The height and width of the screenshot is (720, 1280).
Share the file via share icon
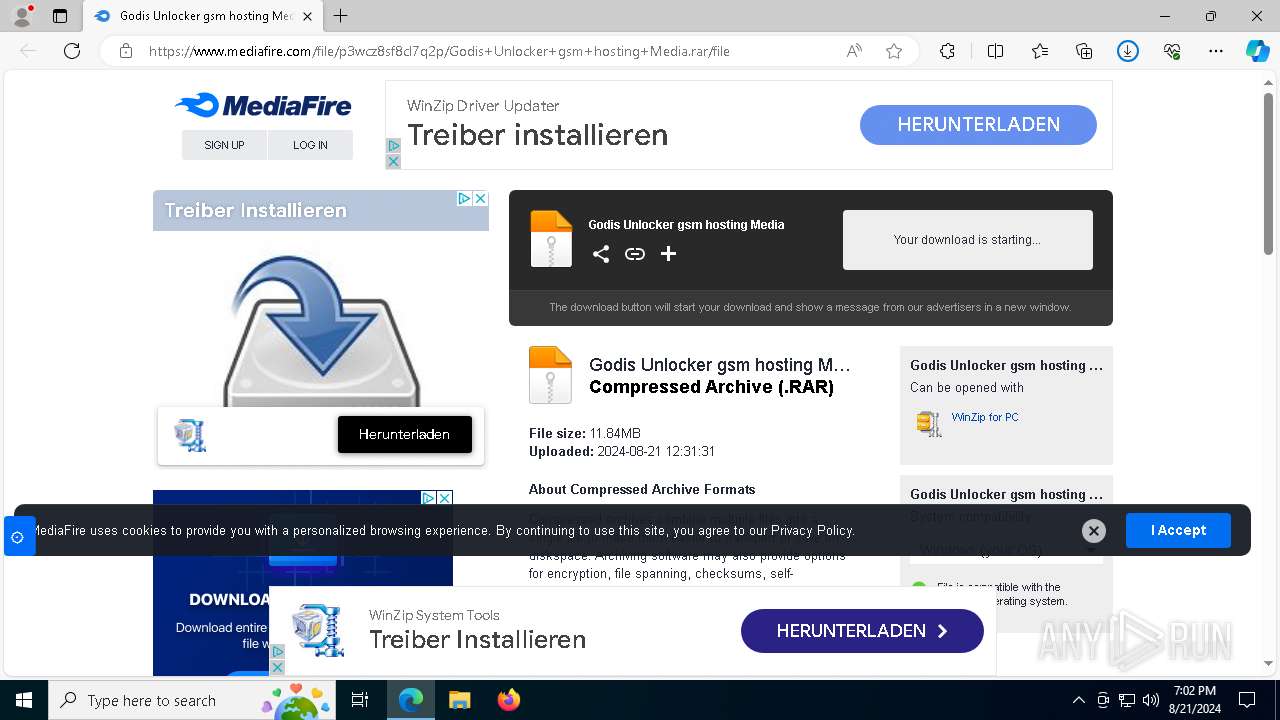pyautogui.click(x=601, y=254)
